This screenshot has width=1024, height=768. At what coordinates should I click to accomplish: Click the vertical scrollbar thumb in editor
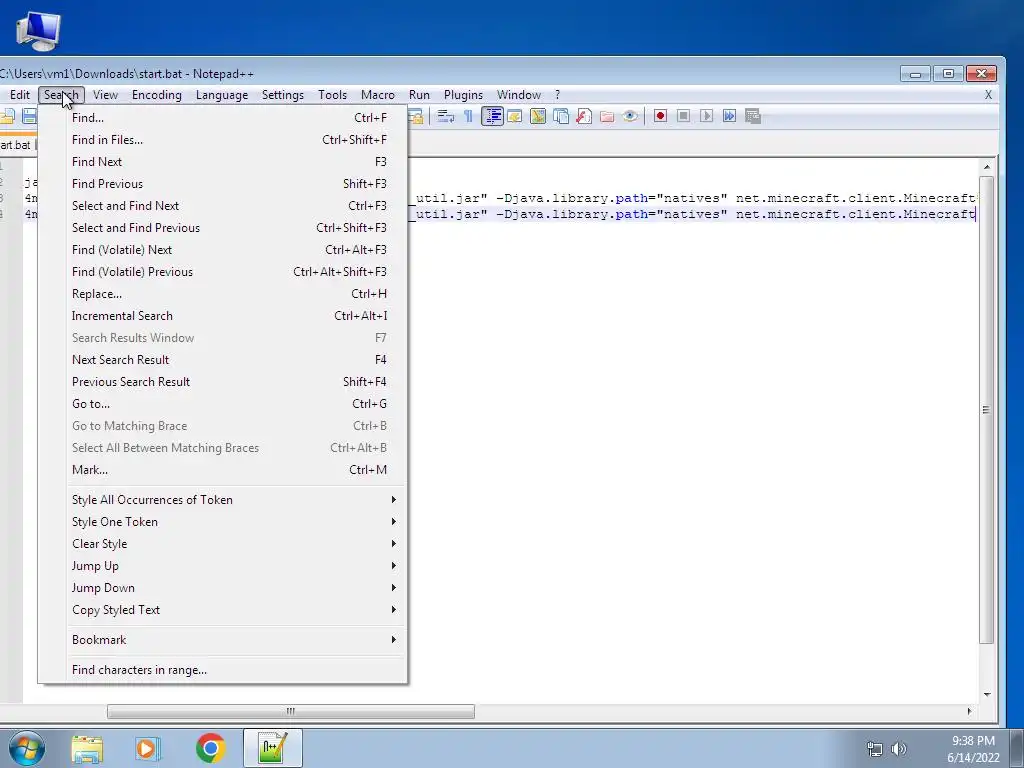pyautogui.click(x=986, y=409)
